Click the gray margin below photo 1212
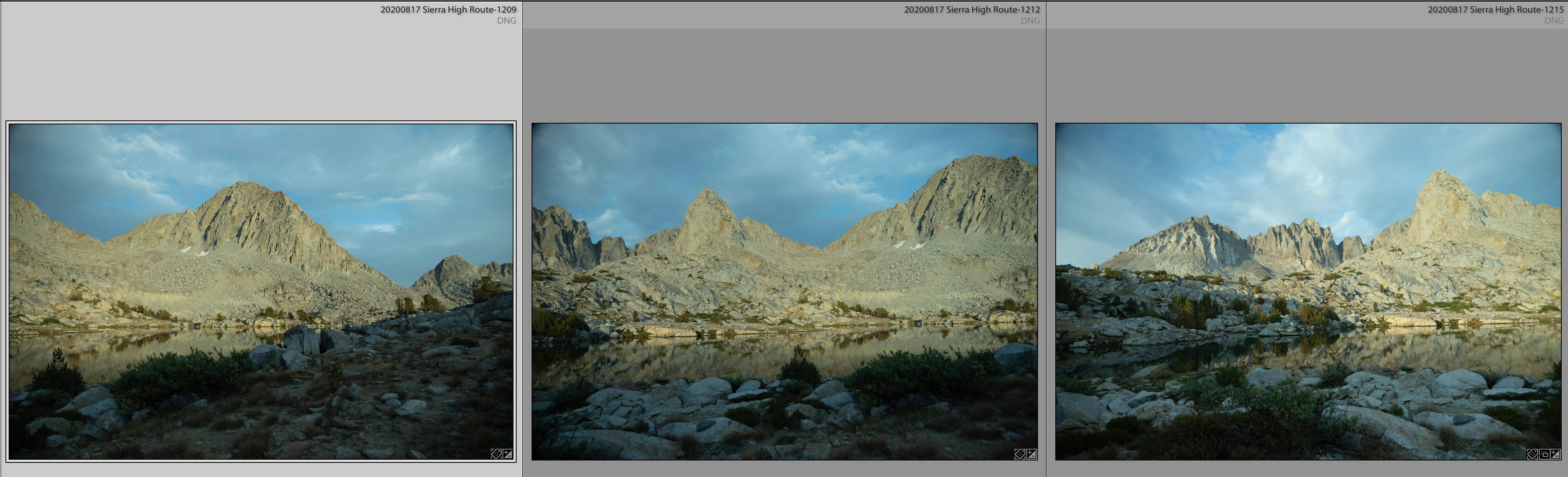Viewport: 1568px width, 477px height. pyautogui.click(x=784, y=469)
